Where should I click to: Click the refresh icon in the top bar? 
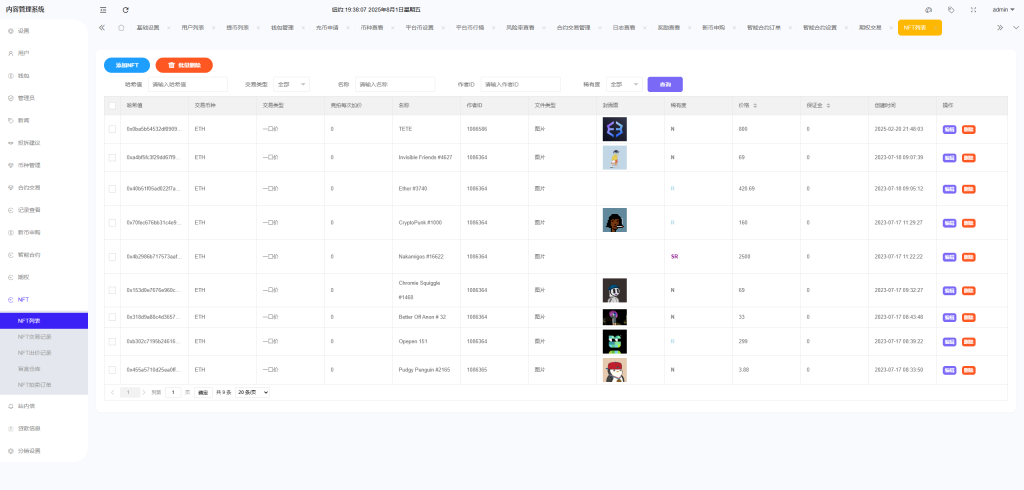tap(126, 9)
